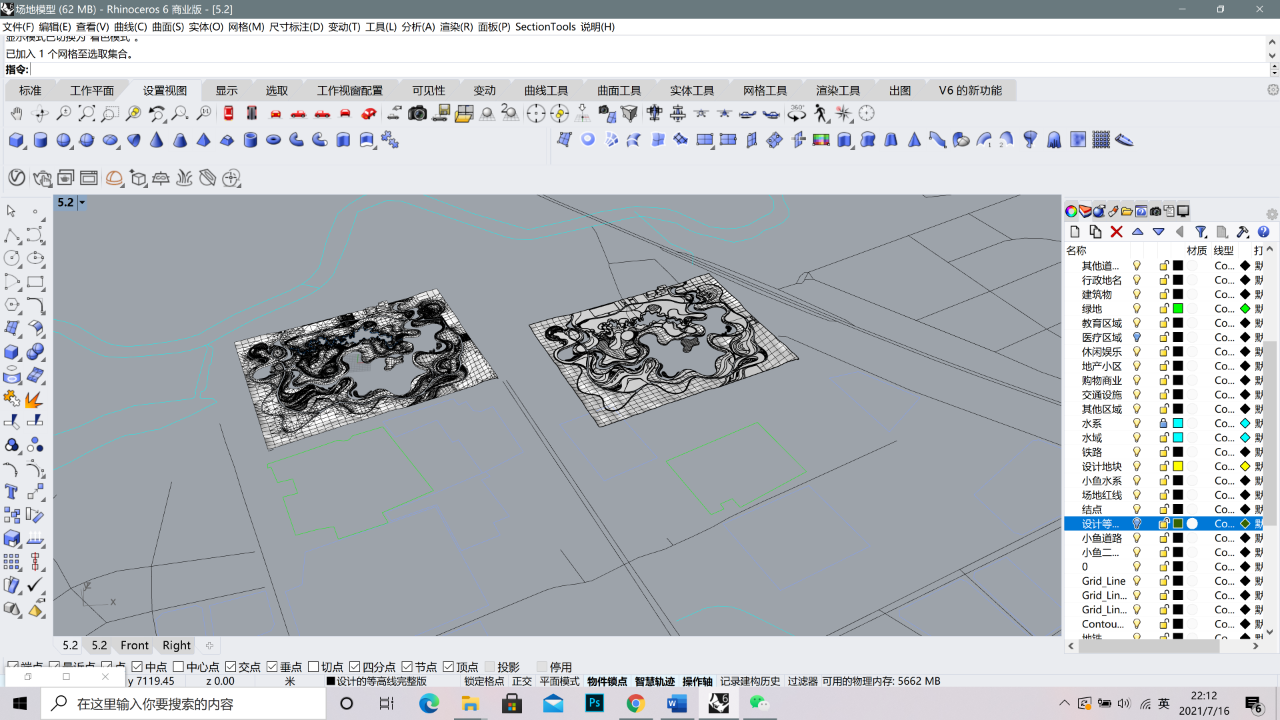Image resolution: width=1280 pixels, height=720 pixels.
Task: Open the 曲面(S) menu
Action: (167, 27)
